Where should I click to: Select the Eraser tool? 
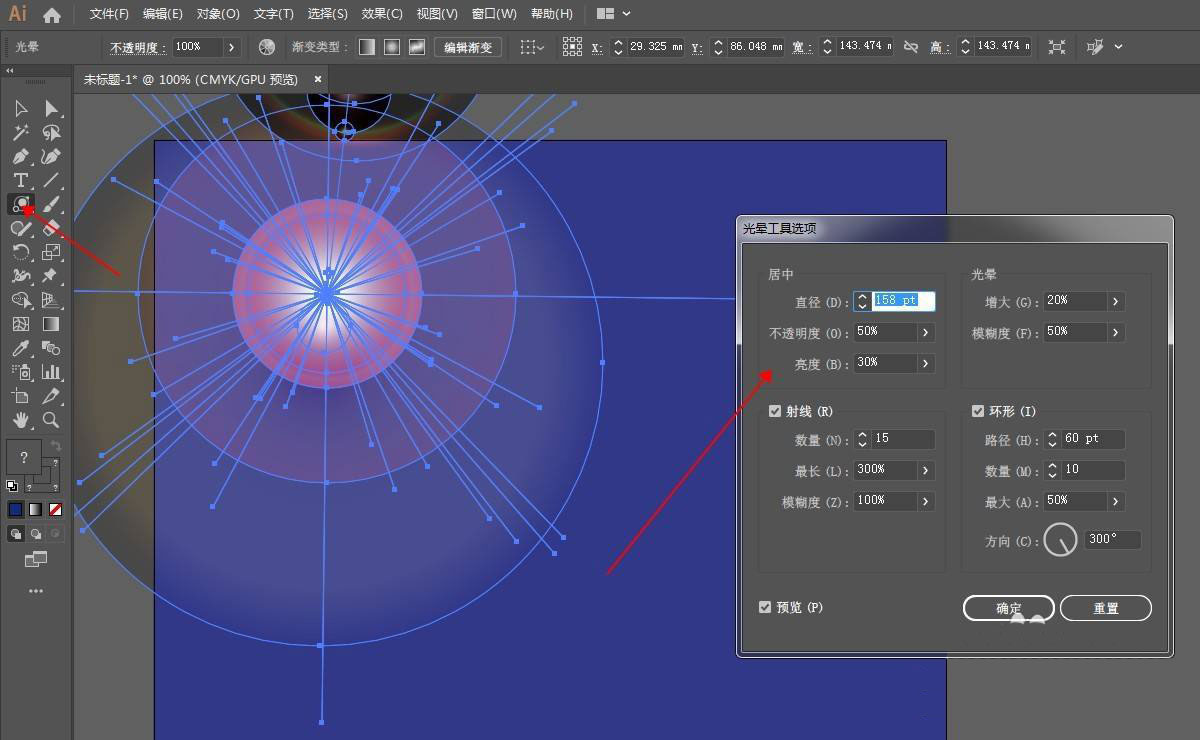[x=51, y=229]
